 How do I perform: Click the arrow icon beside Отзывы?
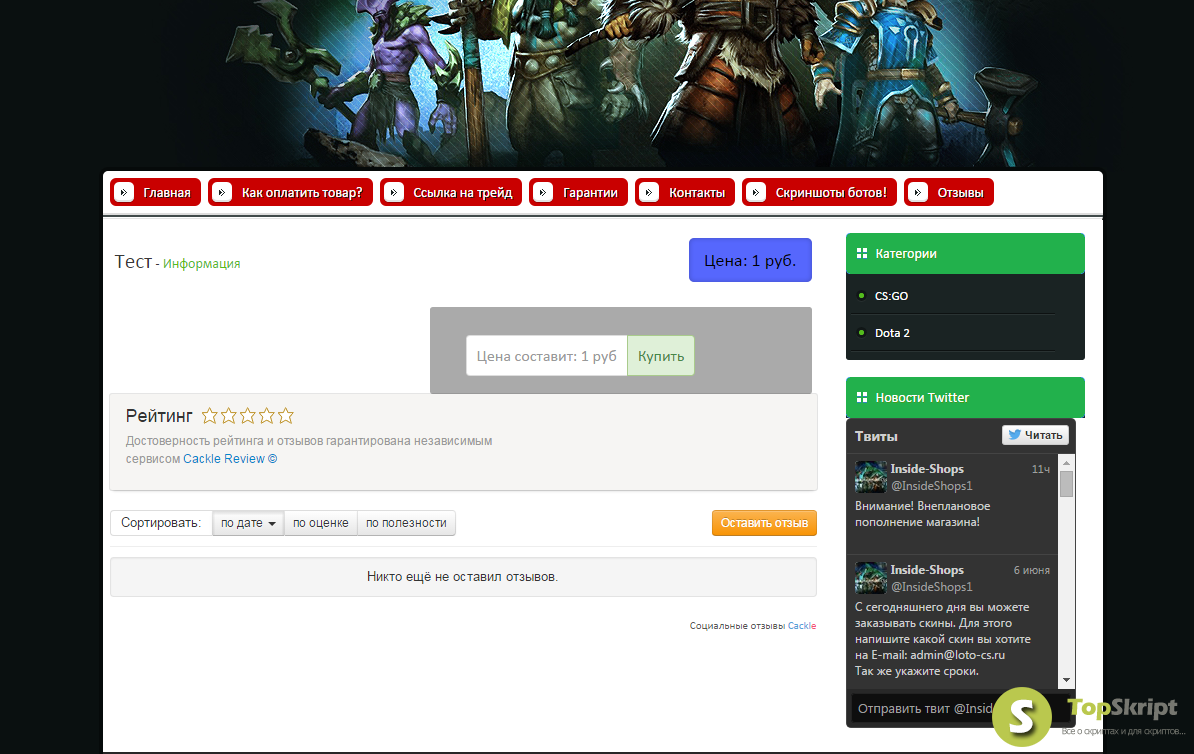[x=918, y=193]
